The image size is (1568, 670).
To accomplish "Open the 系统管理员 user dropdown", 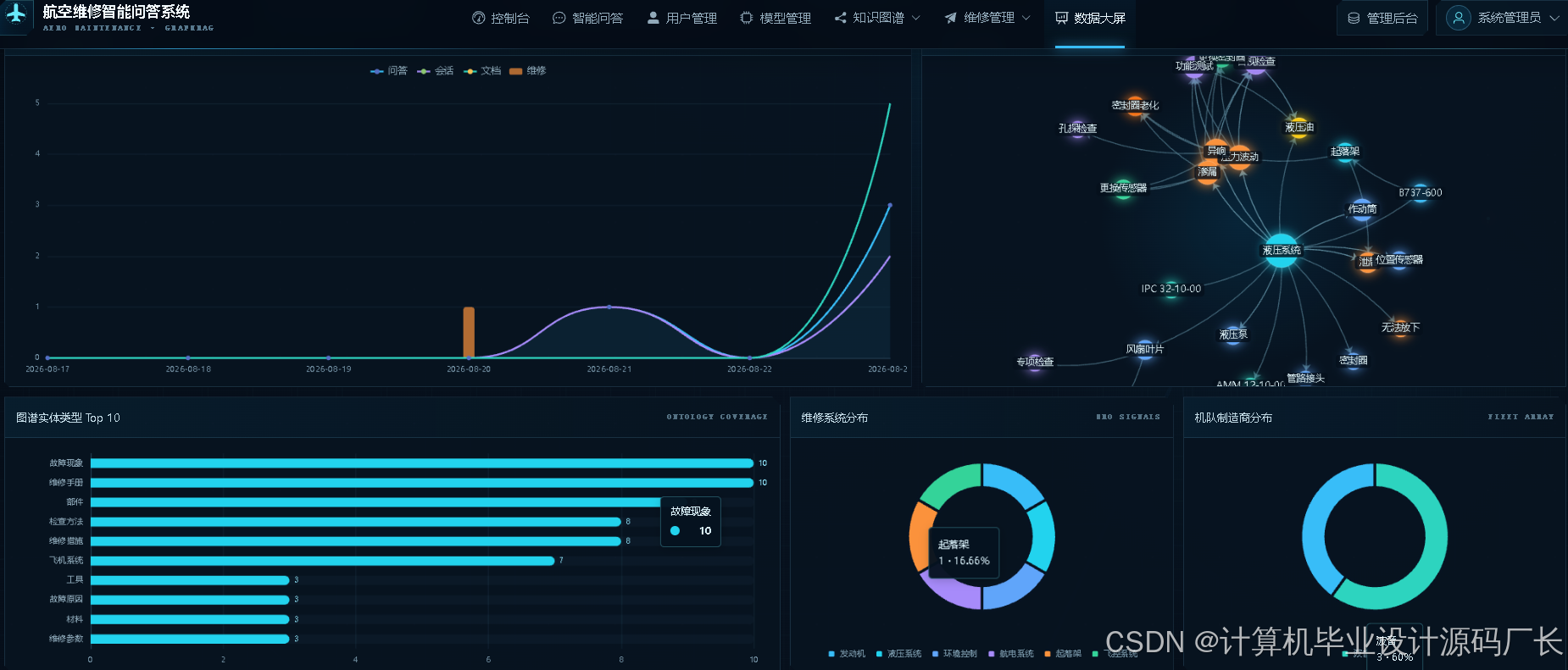I will (x=1504, y=18).
